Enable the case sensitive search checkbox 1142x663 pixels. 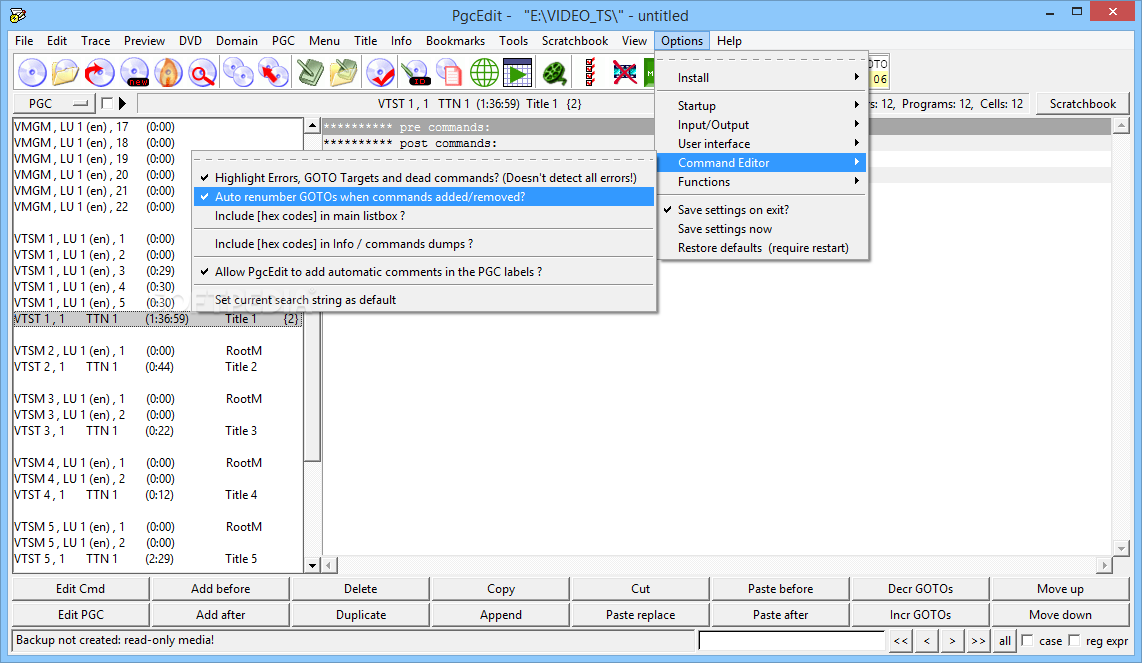click(x=1028, y=640)
